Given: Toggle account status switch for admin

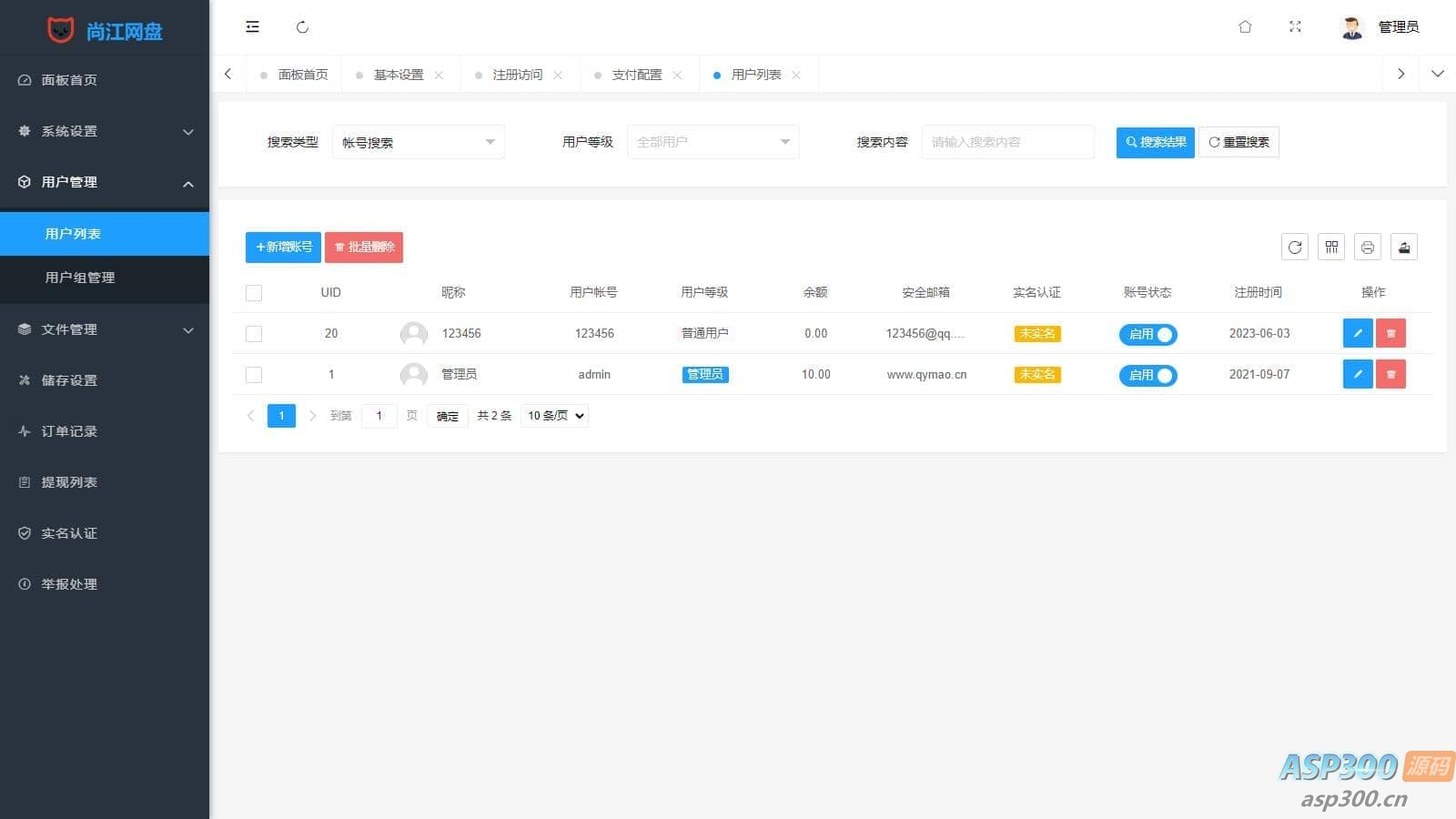Looking at the screenshot, I should [x=1148, y=375].
